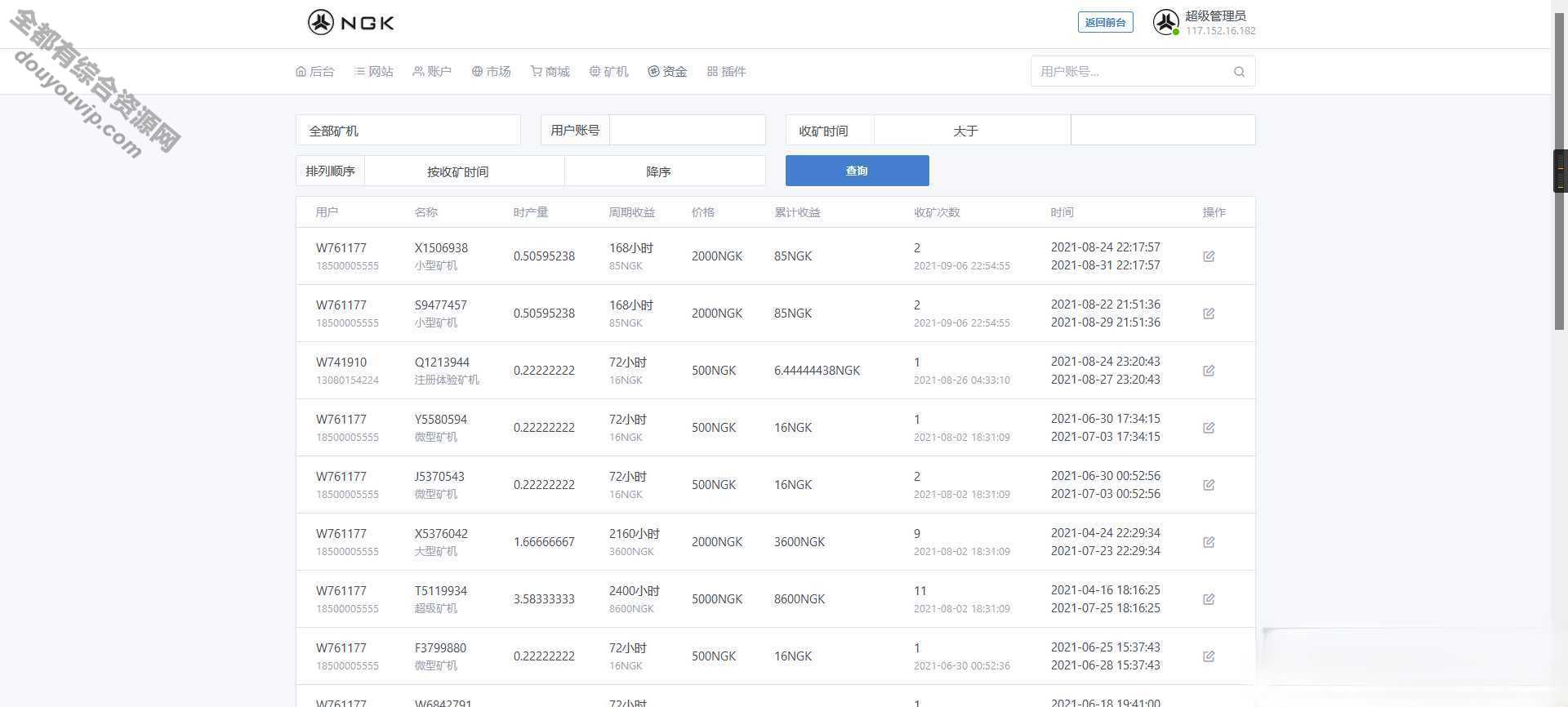Screen dimensions: 1568x707
Task: Click the search magnifier icon
Action: [x=1239, y=72]
